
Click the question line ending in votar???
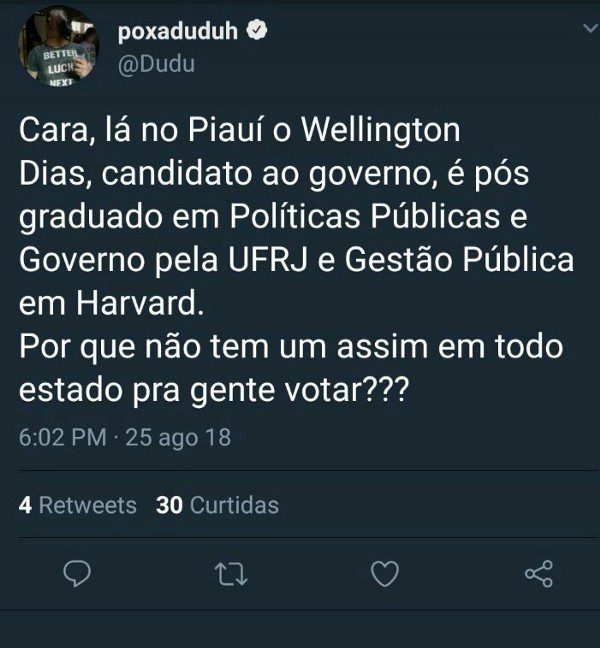tap(291, 368)
